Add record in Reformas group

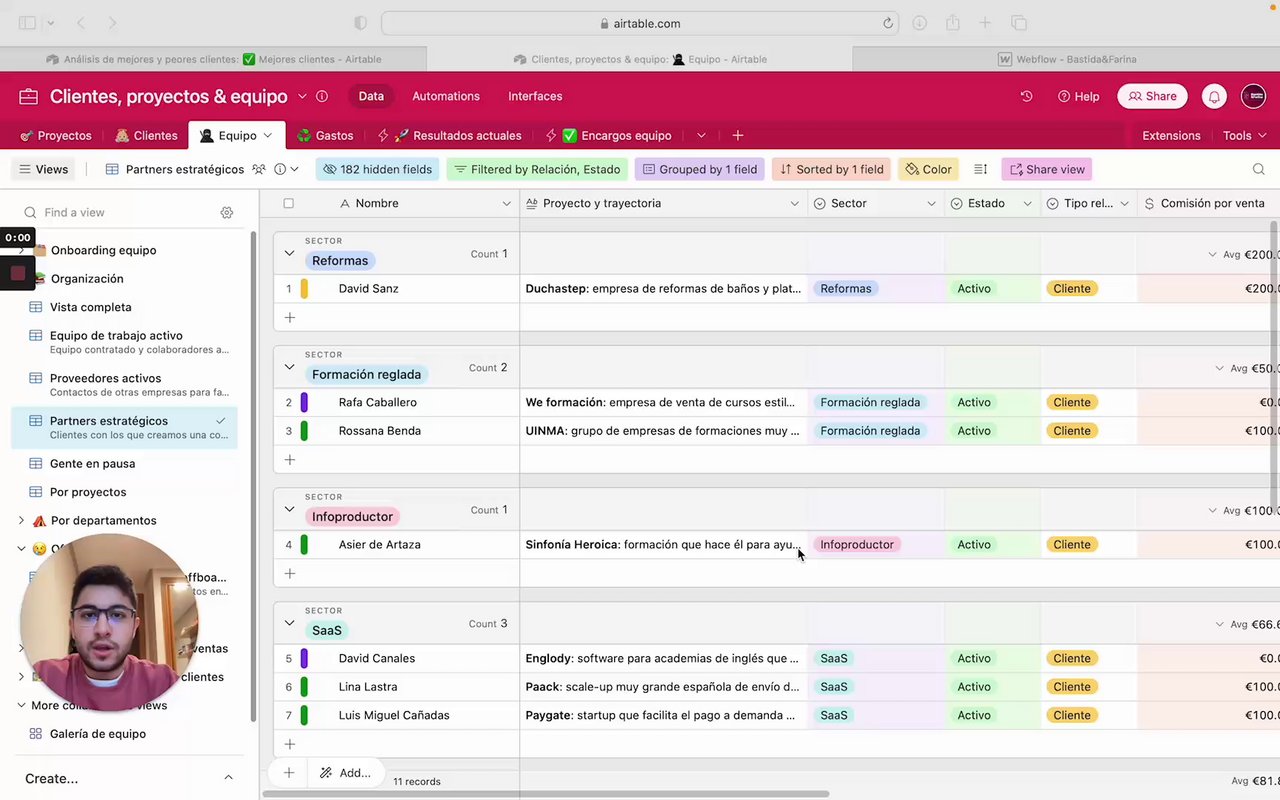[289, 317]
